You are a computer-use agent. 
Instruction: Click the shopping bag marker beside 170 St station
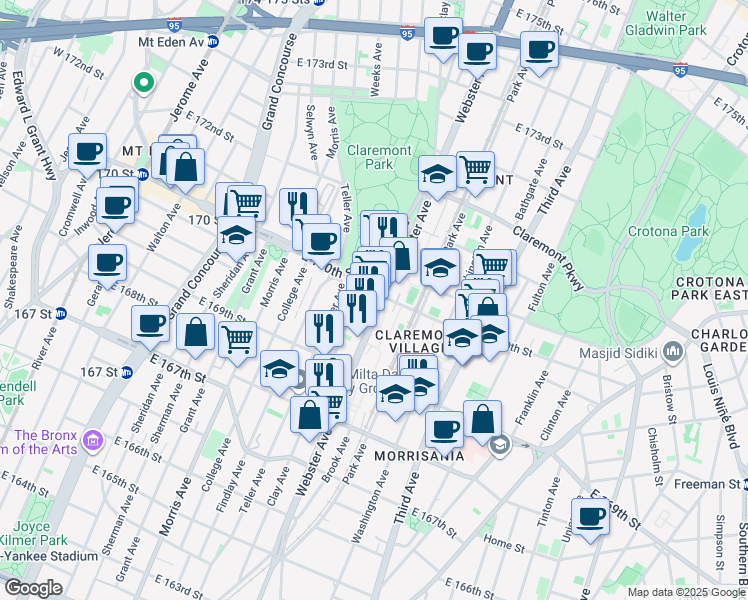point(186,168)
